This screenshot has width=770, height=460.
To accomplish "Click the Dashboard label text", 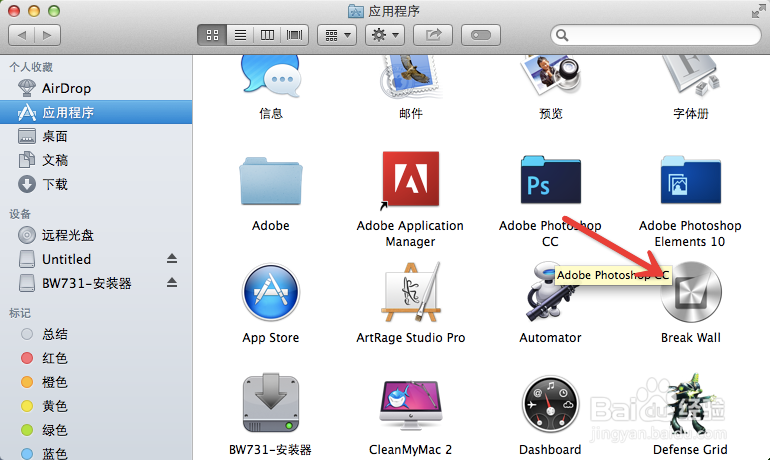I will click(550, 450).
